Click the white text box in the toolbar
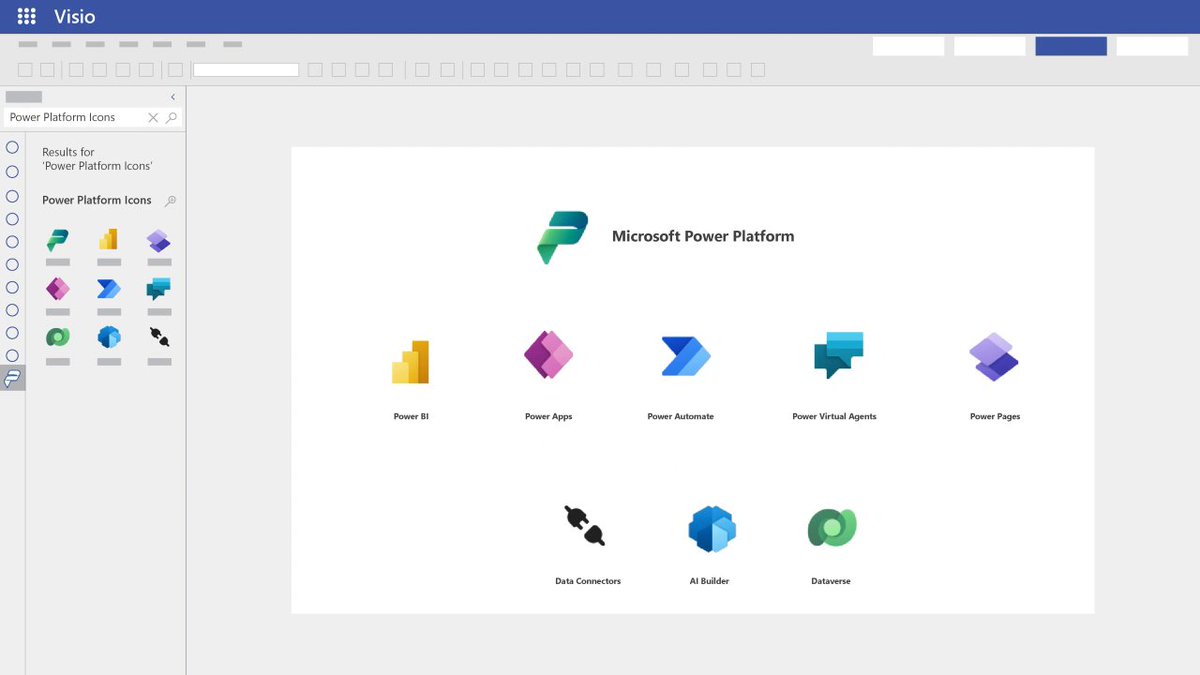Screen dimensions: 1200x675 246,70
